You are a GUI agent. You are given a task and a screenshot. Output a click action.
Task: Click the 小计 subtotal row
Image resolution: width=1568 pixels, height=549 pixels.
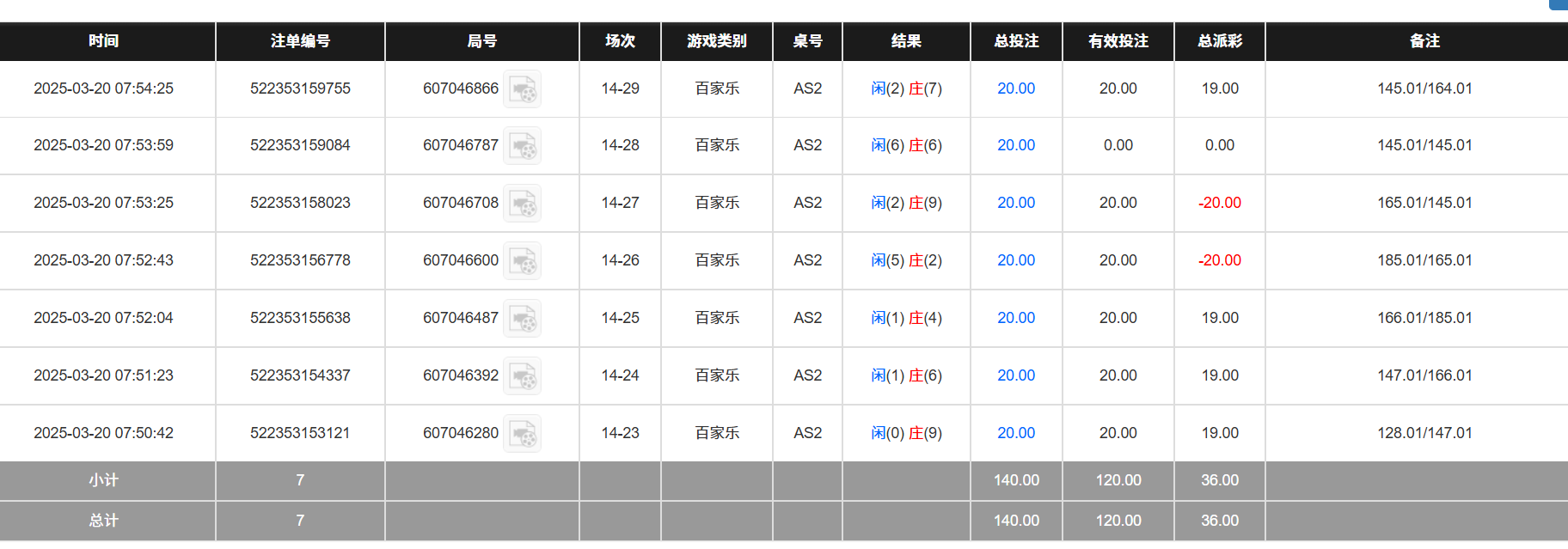(106, 480)
